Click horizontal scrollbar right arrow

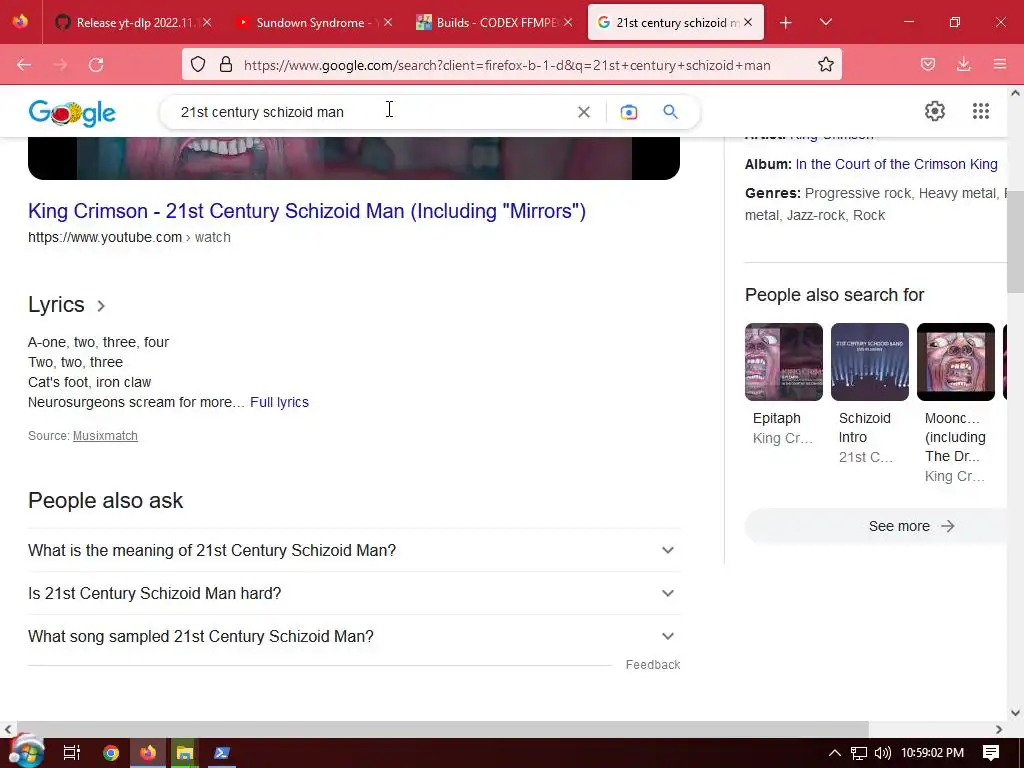coord(999,729)
